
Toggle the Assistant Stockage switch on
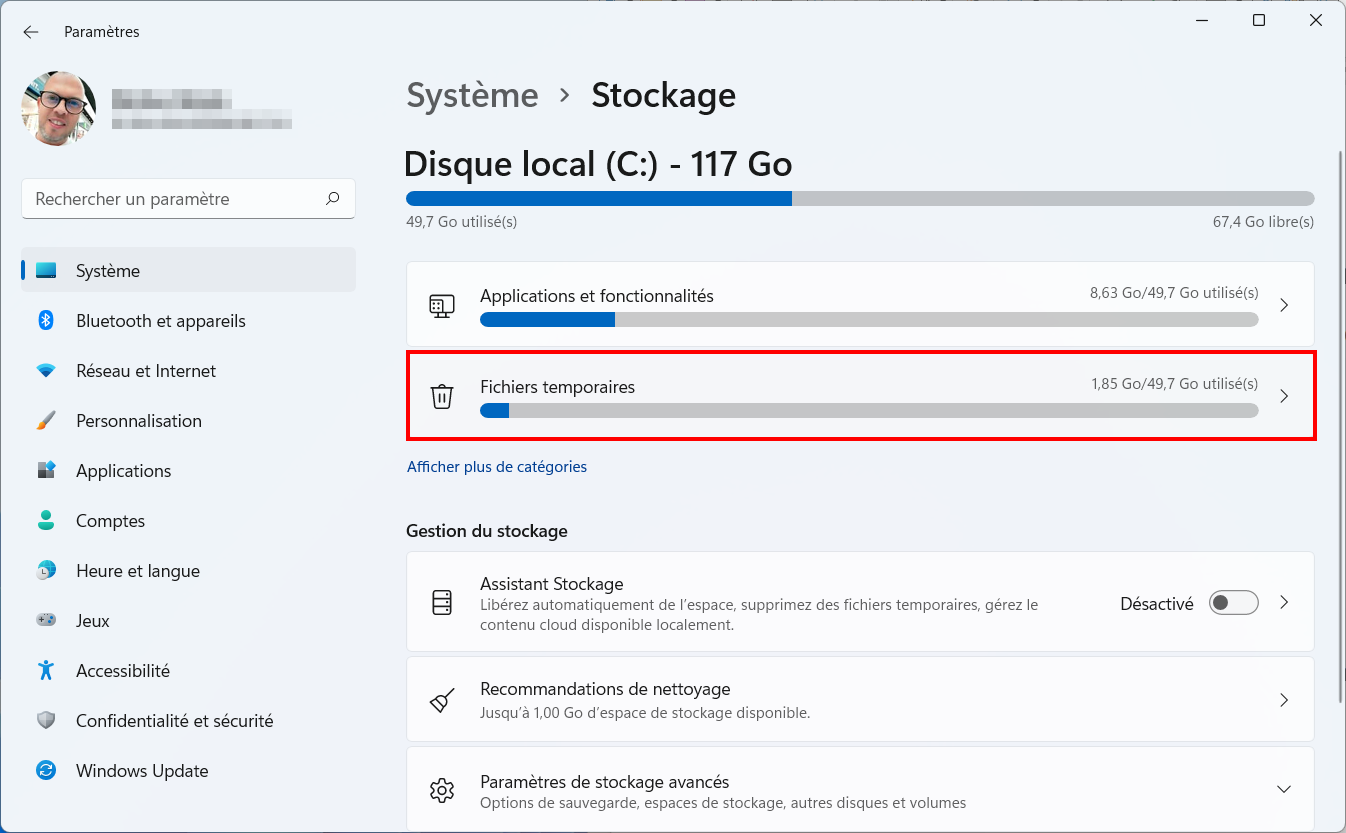[x=1233, y=603]
